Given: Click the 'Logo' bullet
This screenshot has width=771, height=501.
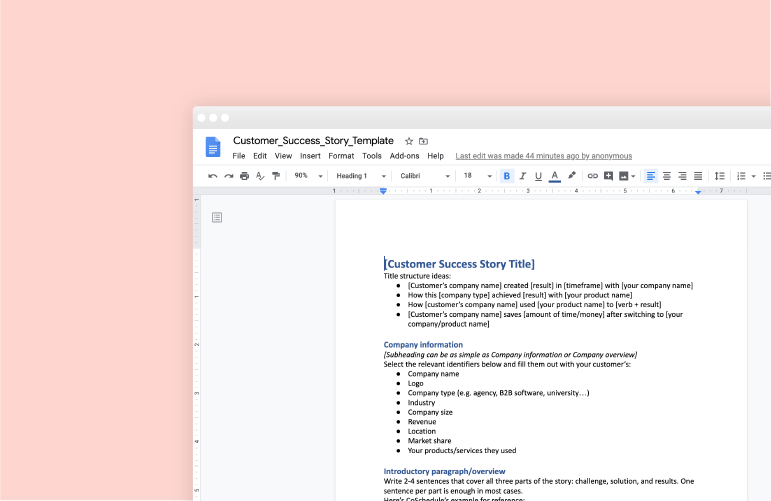Looking at the screenshot, I should tap(415, 383).
